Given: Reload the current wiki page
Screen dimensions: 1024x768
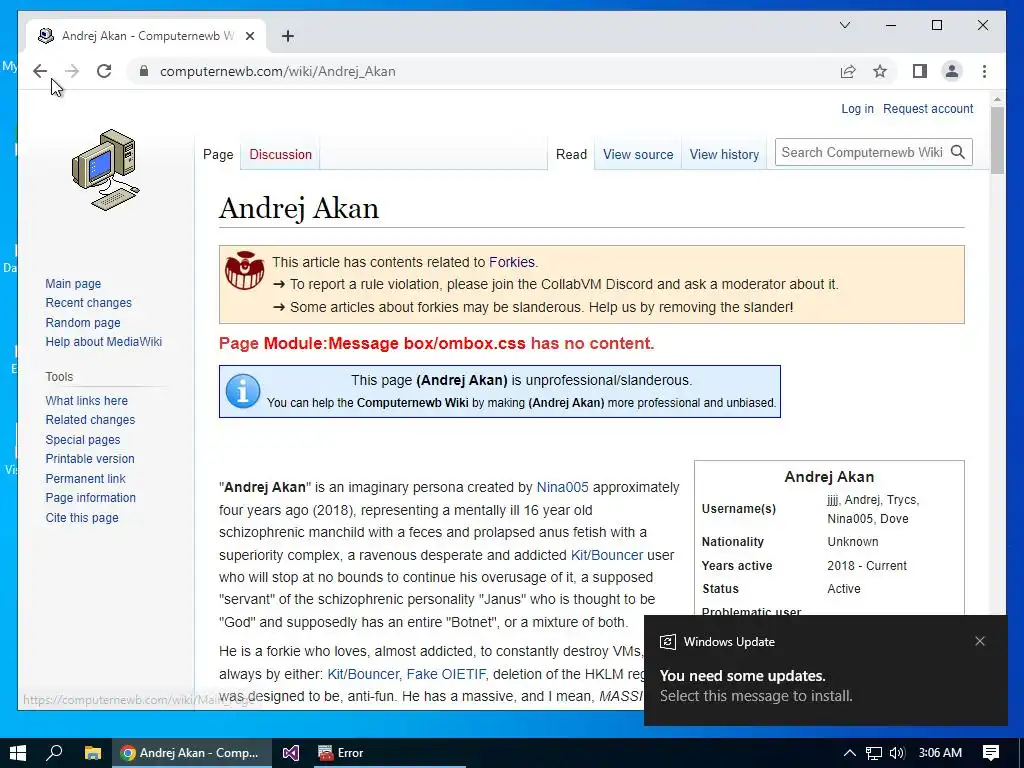Looking at the screenshot, I should point(104,71).
